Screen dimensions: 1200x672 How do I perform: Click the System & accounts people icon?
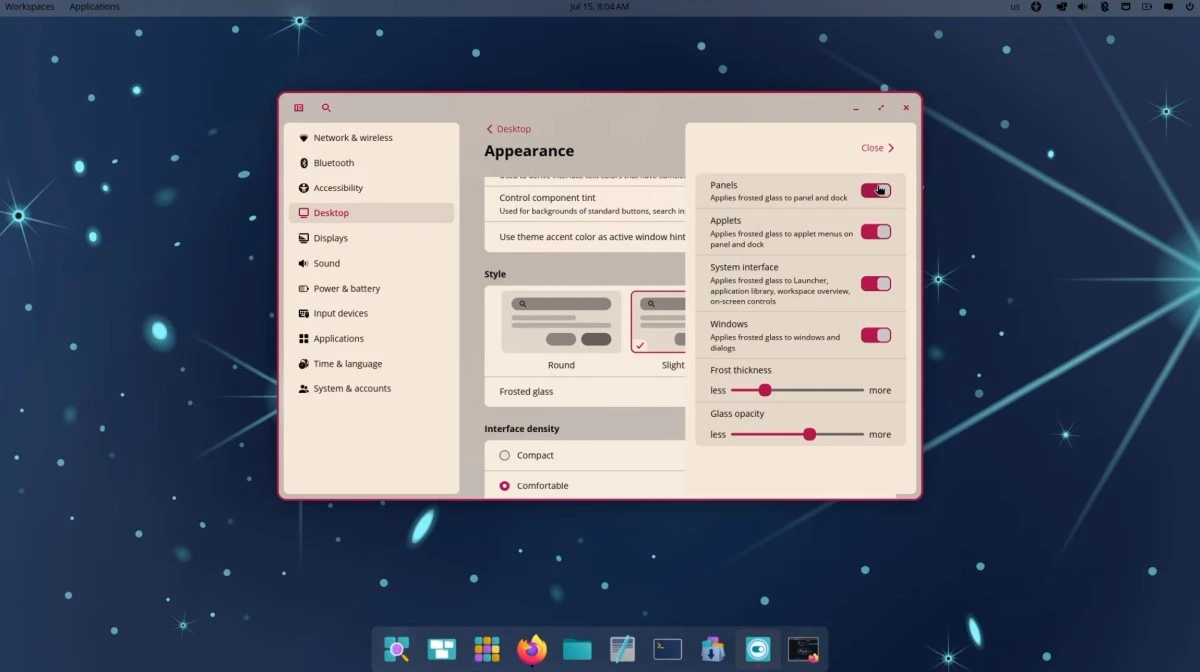point(304,389)
